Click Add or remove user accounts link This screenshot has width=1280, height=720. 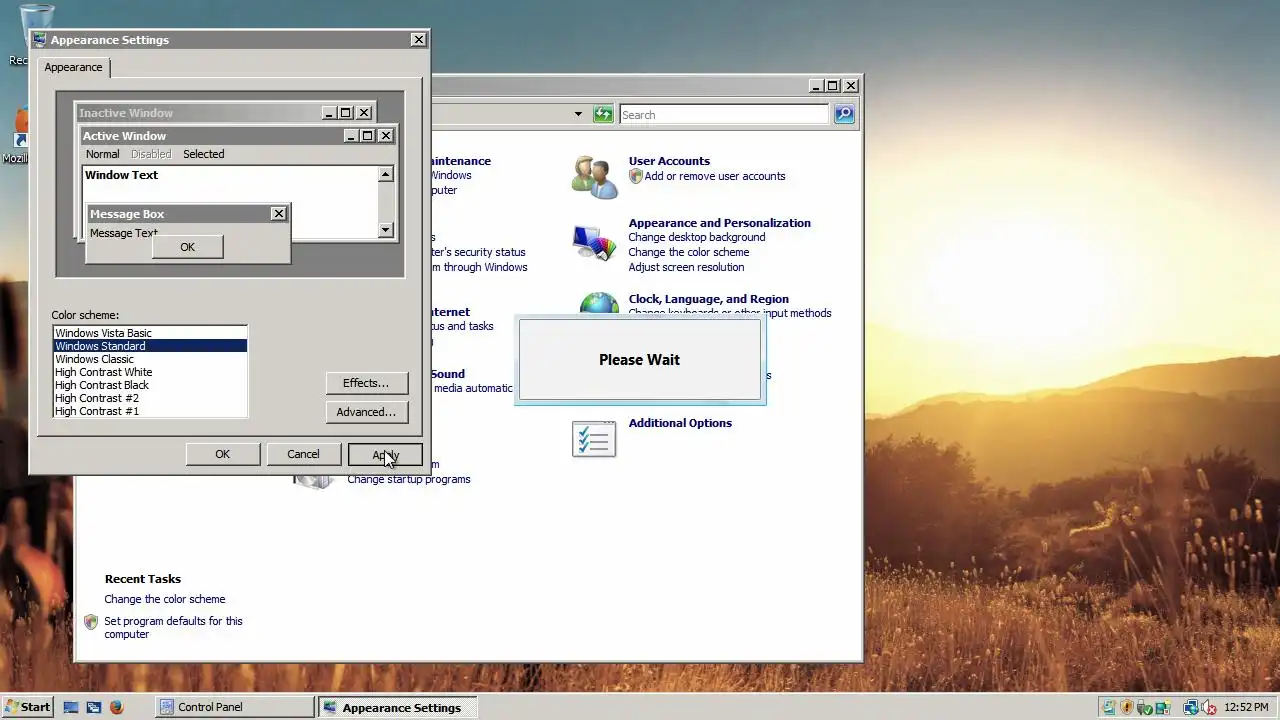(x=715, y=176)
